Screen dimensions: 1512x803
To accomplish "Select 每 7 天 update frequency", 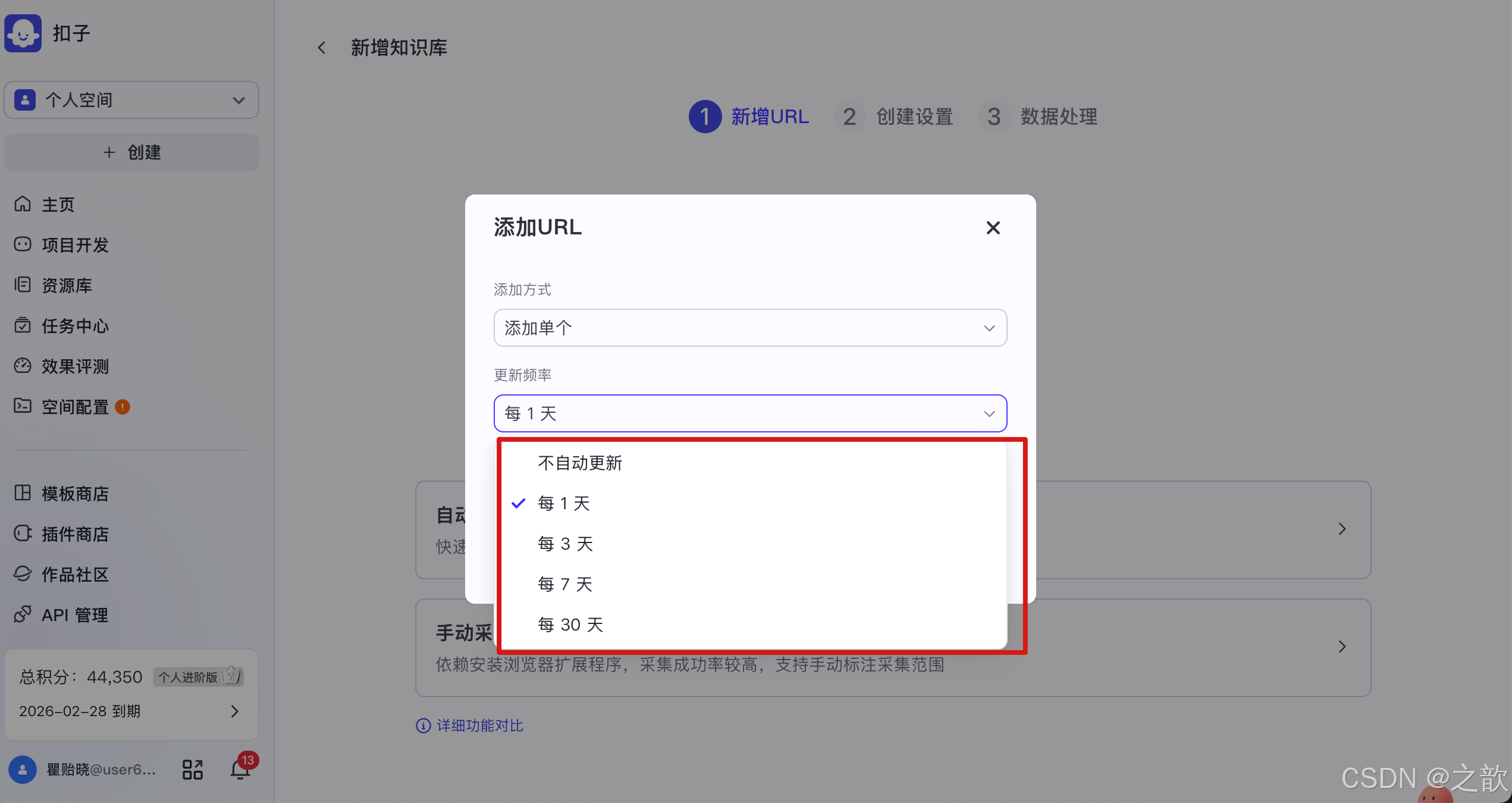I will pos(564,584).
